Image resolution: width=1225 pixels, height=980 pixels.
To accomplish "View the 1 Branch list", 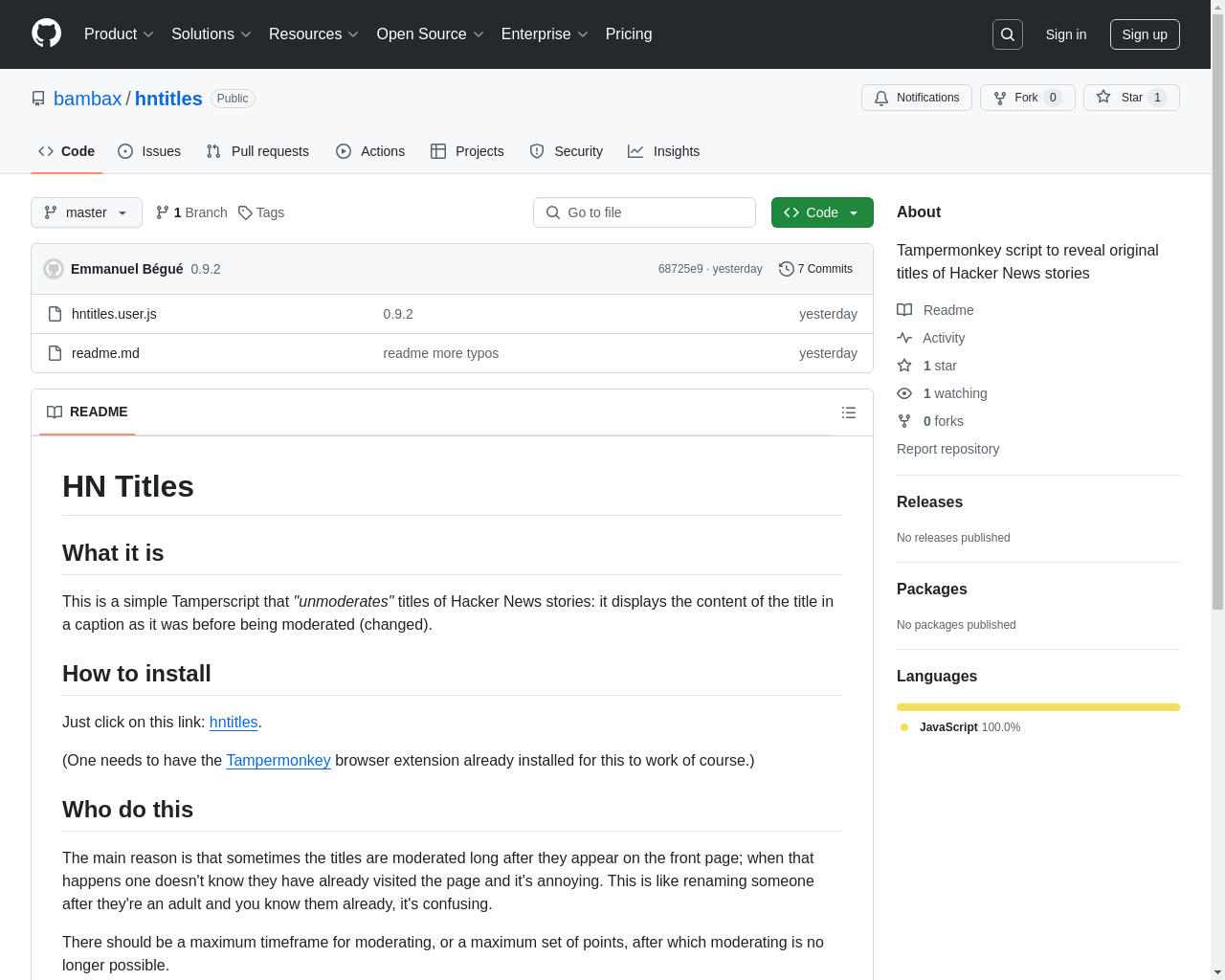I will click(x=191, y=212).
